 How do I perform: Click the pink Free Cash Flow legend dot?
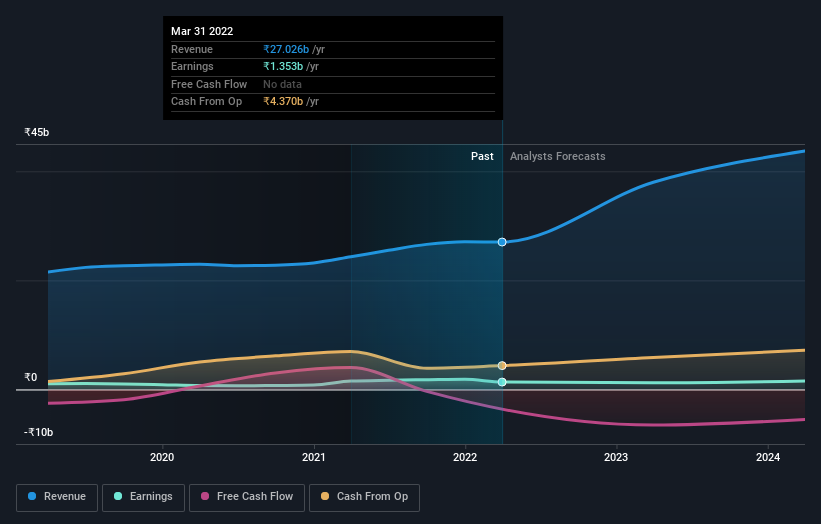click(x=205, y=496)
